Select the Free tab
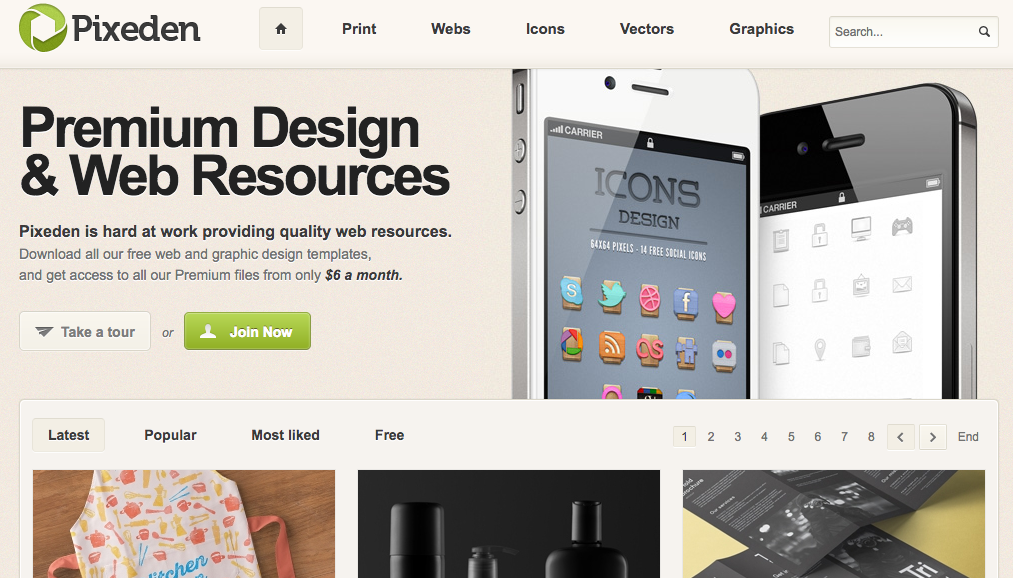1013x578 pixels. 390,435
